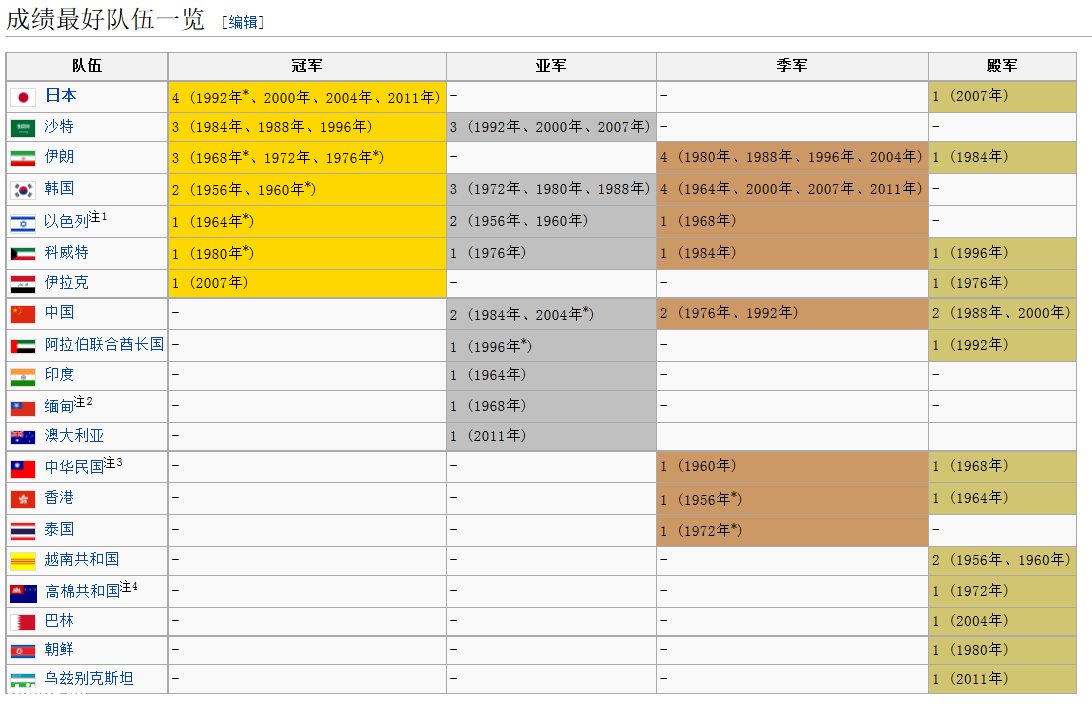Click the Hong Kong flag icon
Screen dimensions: 1092x707
pos(23,499)
